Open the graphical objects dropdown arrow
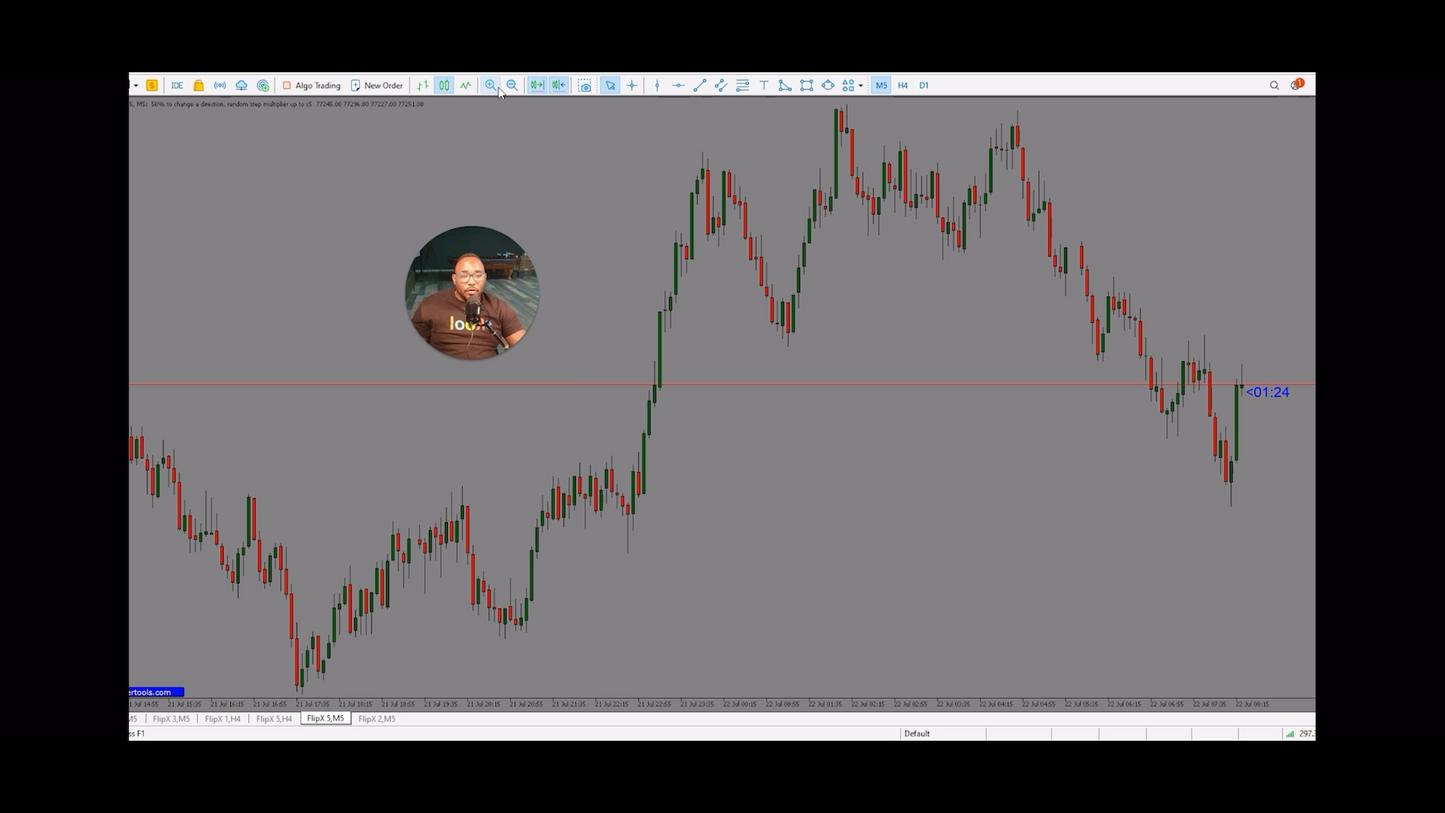The image size is (1445, 813). coord(860,85)
